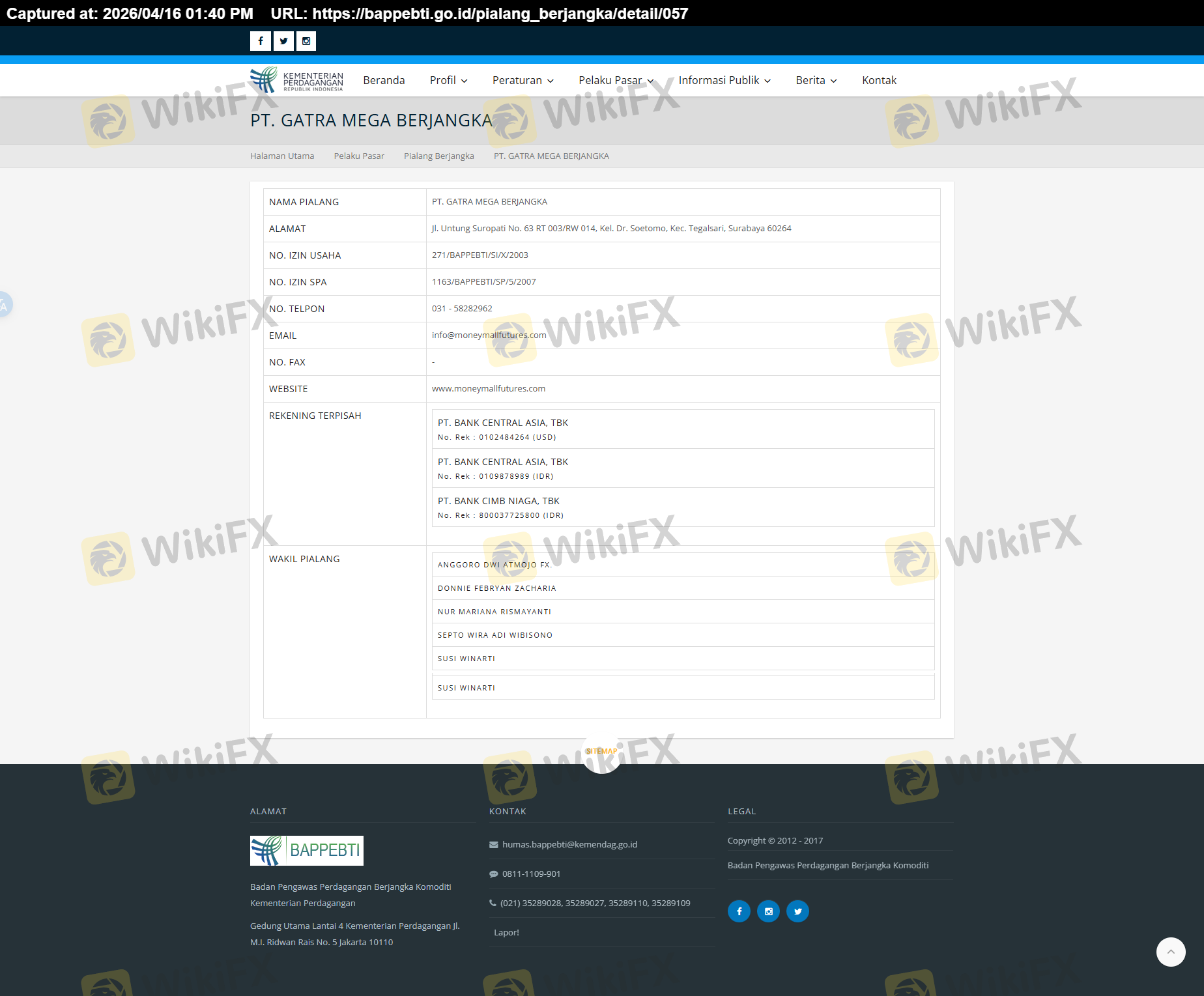Click the name SEPTO WIRA ADI WIBISONO
This screenshot has width=1204, height=996.
click(x=495, y=635)
